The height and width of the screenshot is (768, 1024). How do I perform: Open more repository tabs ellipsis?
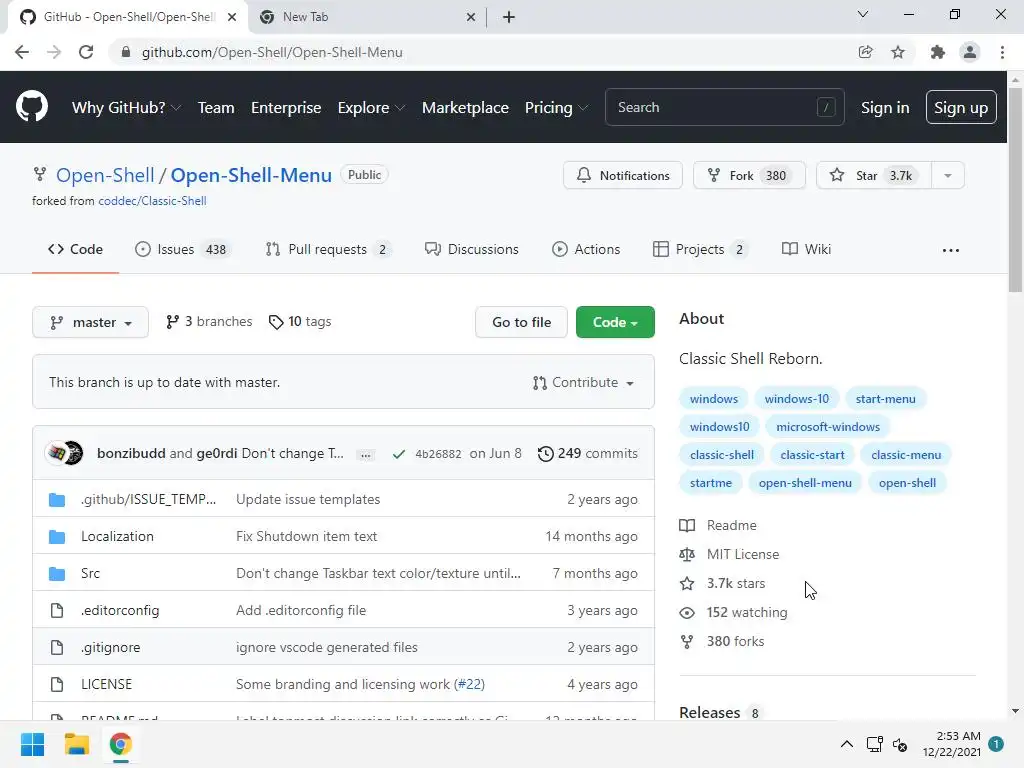951,250
